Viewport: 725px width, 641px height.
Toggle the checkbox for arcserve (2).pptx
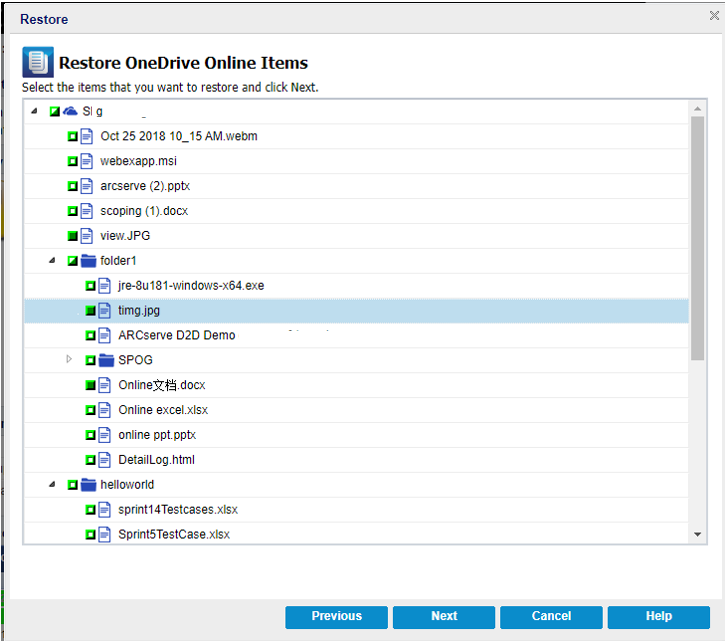[x=72, y=186]
